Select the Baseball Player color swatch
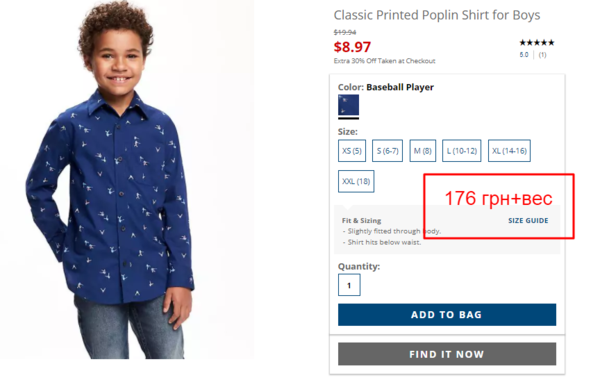Image resolution: width=600 pixels, height=380 pixels. point(348,105)
